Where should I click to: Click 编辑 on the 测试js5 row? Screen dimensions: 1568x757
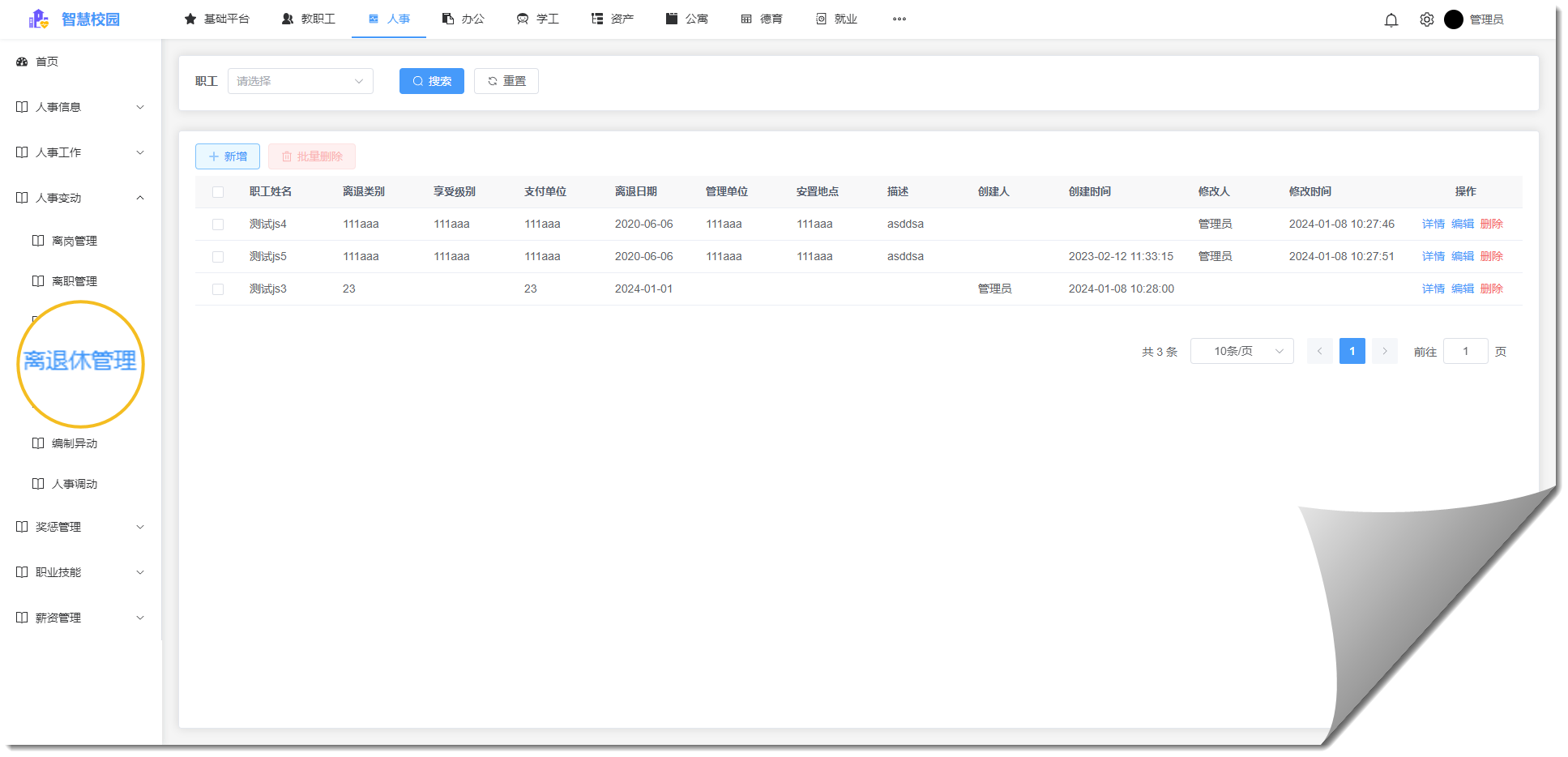tap(1463, 256)
